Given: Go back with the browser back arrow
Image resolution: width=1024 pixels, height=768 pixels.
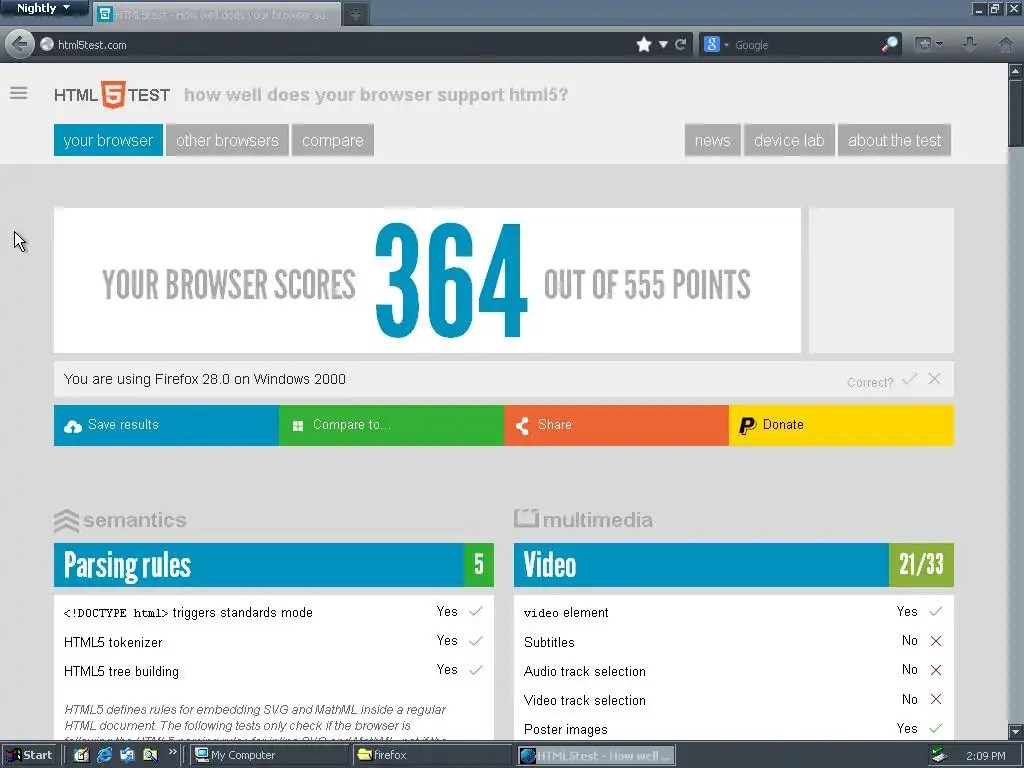Looking at the screenshot, I should [x=20, y=44].
